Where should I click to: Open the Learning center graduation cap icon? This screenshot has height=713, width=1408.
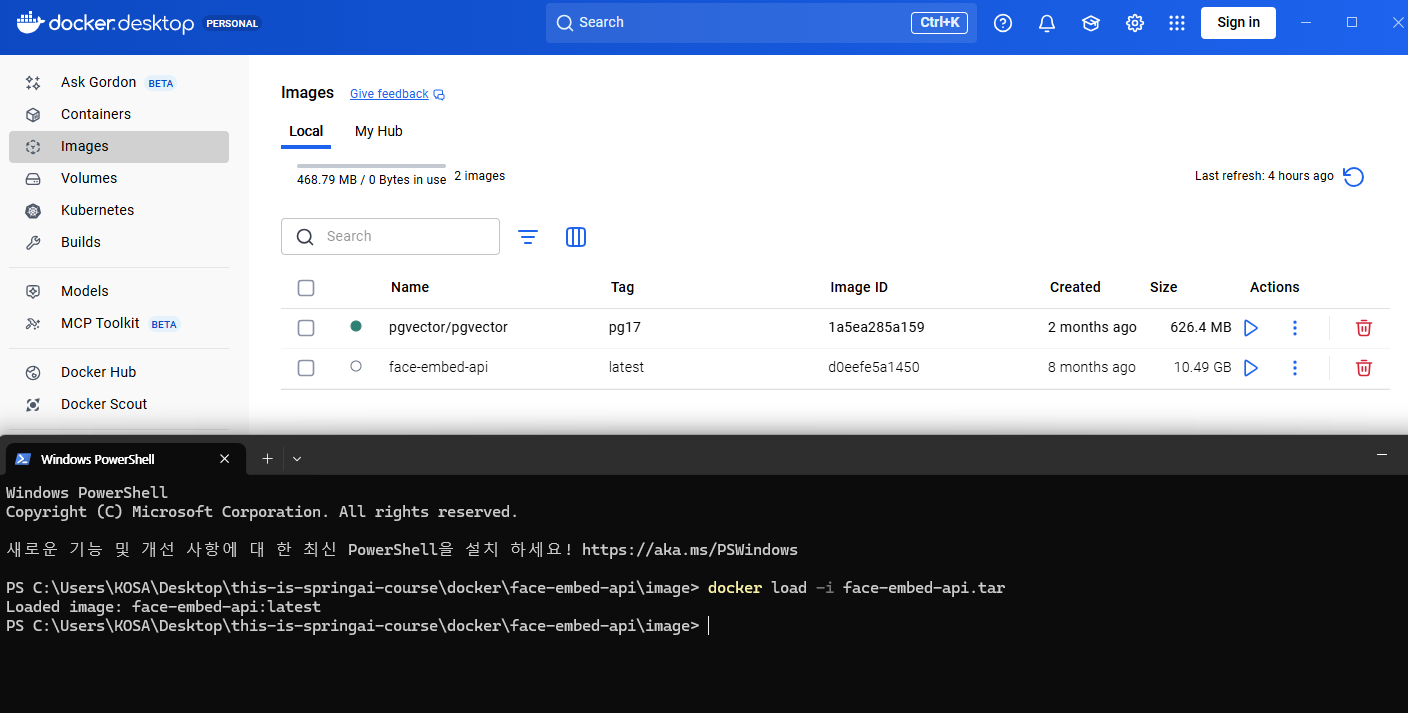[x=1091, y=23]
